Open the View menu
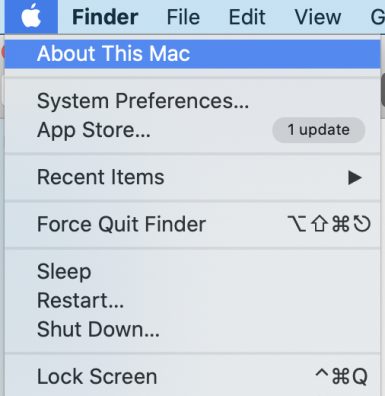Screen dimensions: 385x396 318,17
